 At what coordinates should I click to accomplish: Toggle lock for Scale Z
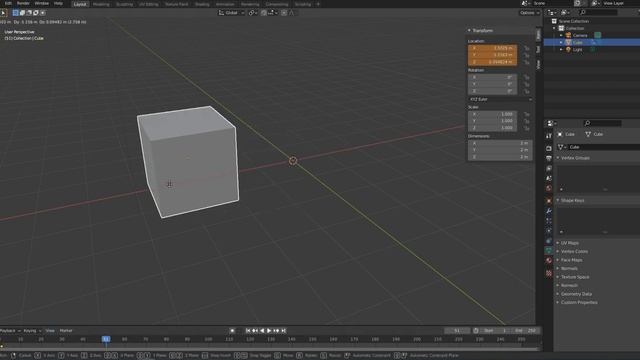tap(527, 128)
